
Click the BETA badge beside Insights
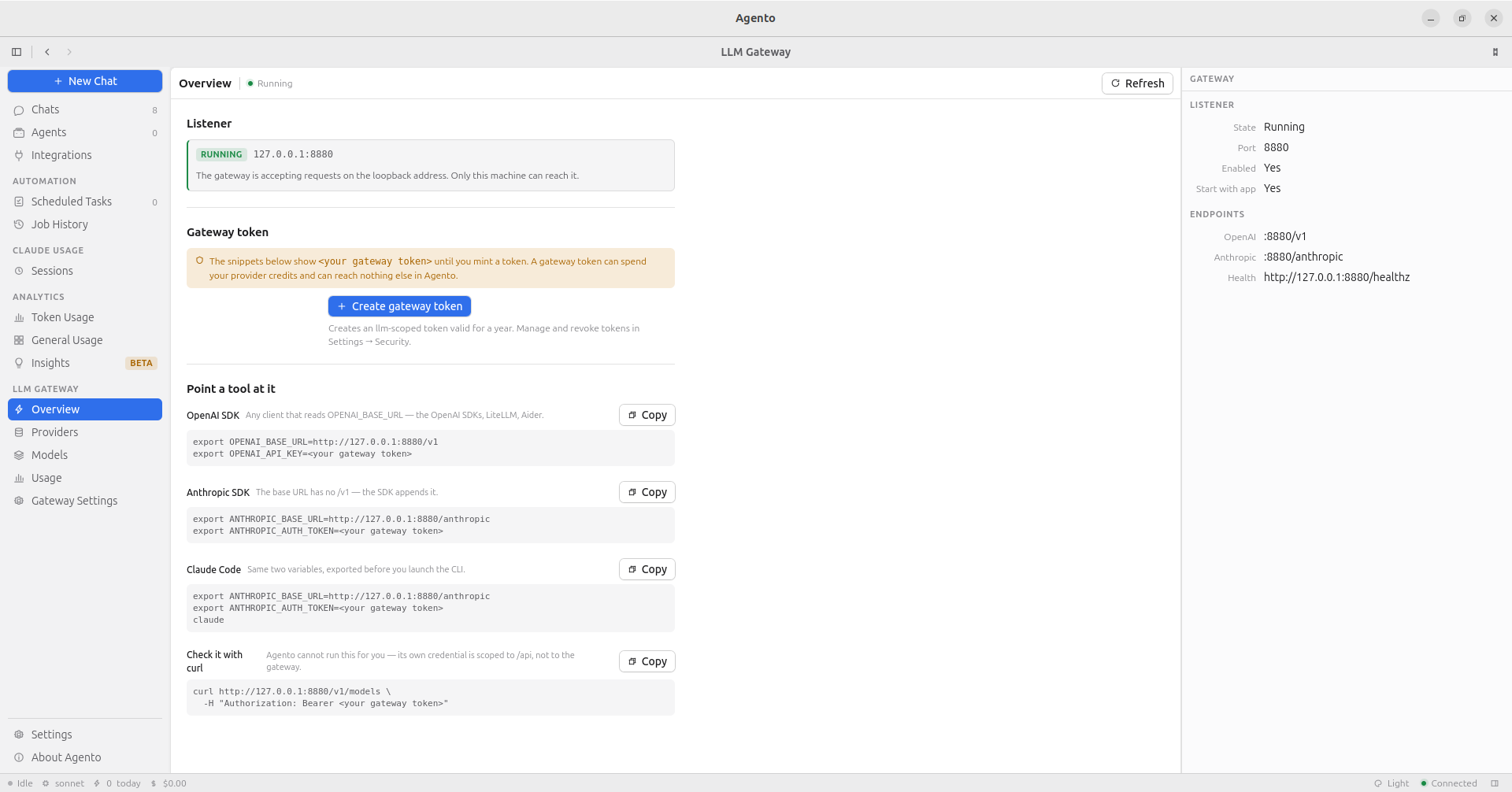point(142,363)
